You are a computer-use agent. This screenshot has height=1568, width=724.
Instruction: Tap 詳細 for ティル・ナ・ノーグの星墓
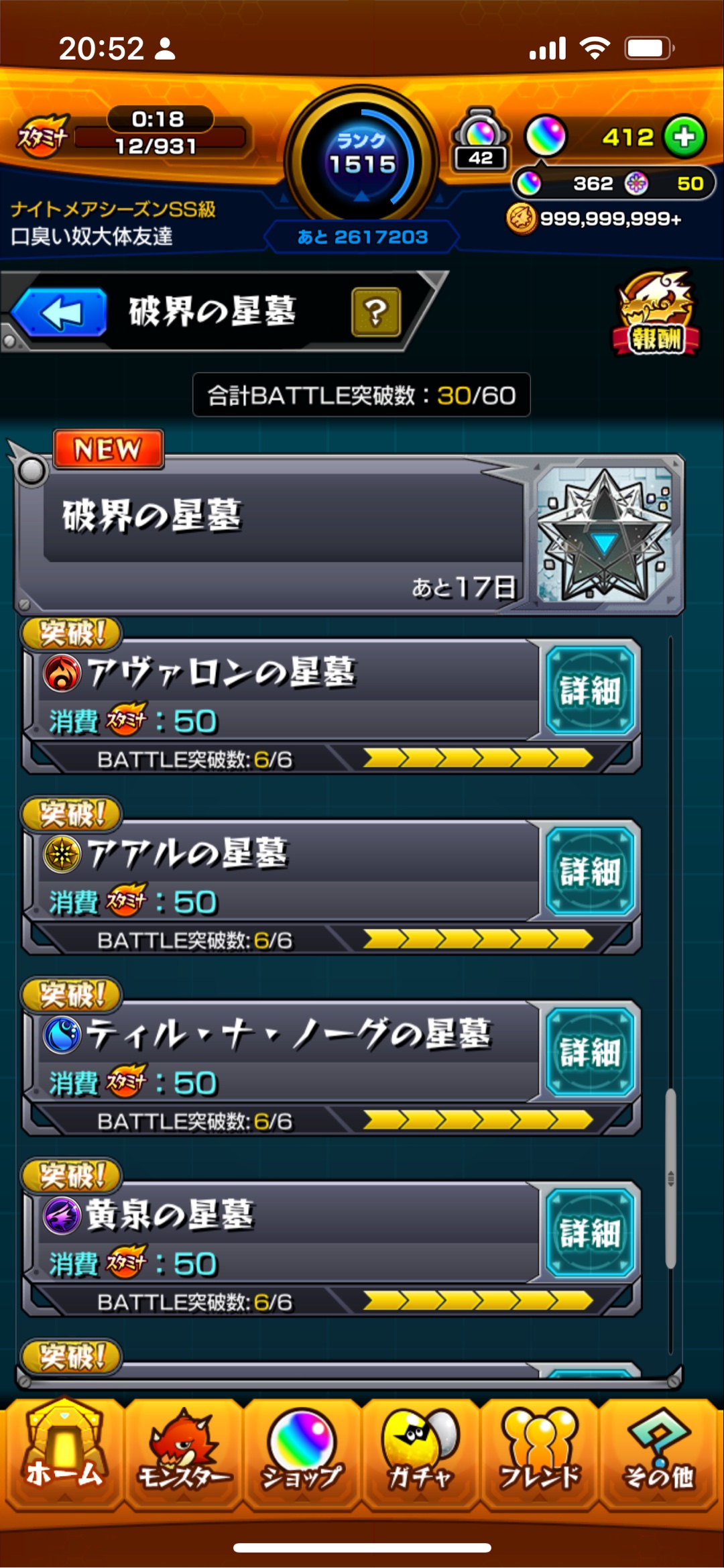point(590,1052)
